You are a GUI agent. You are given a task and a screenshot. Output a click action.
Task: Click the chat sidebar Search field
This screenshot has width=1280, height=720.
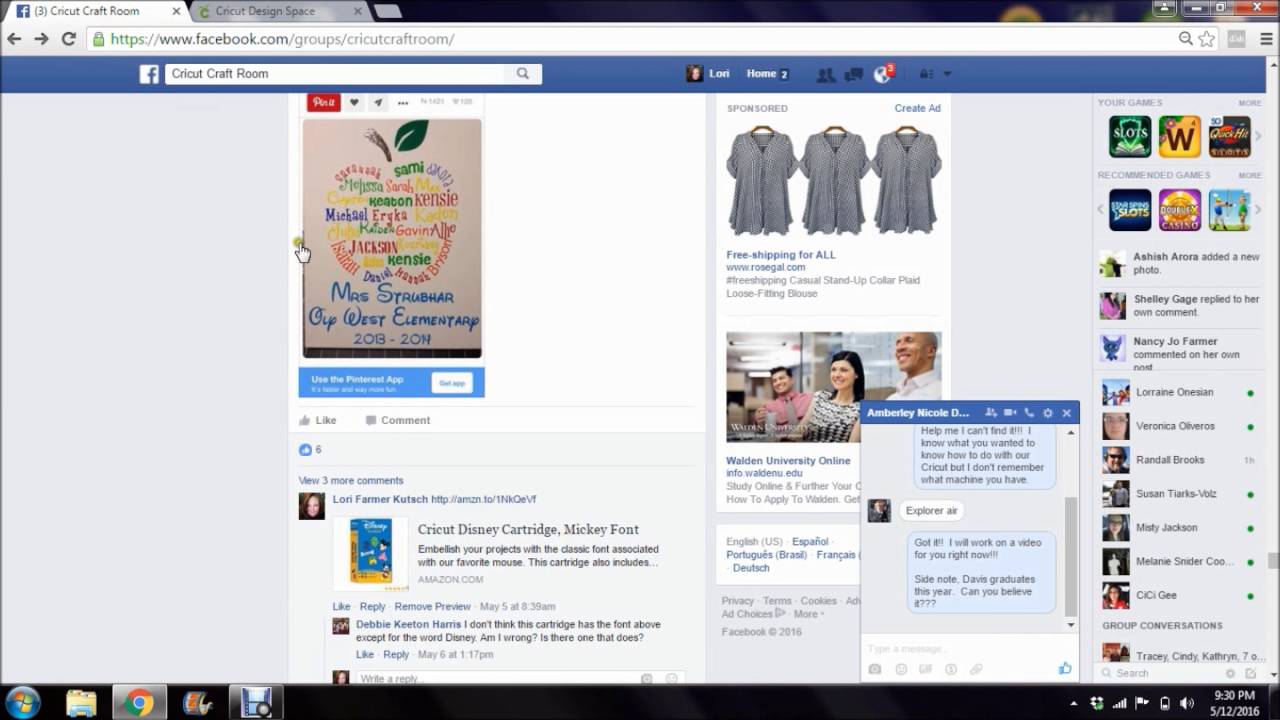tap(1160, 674)
